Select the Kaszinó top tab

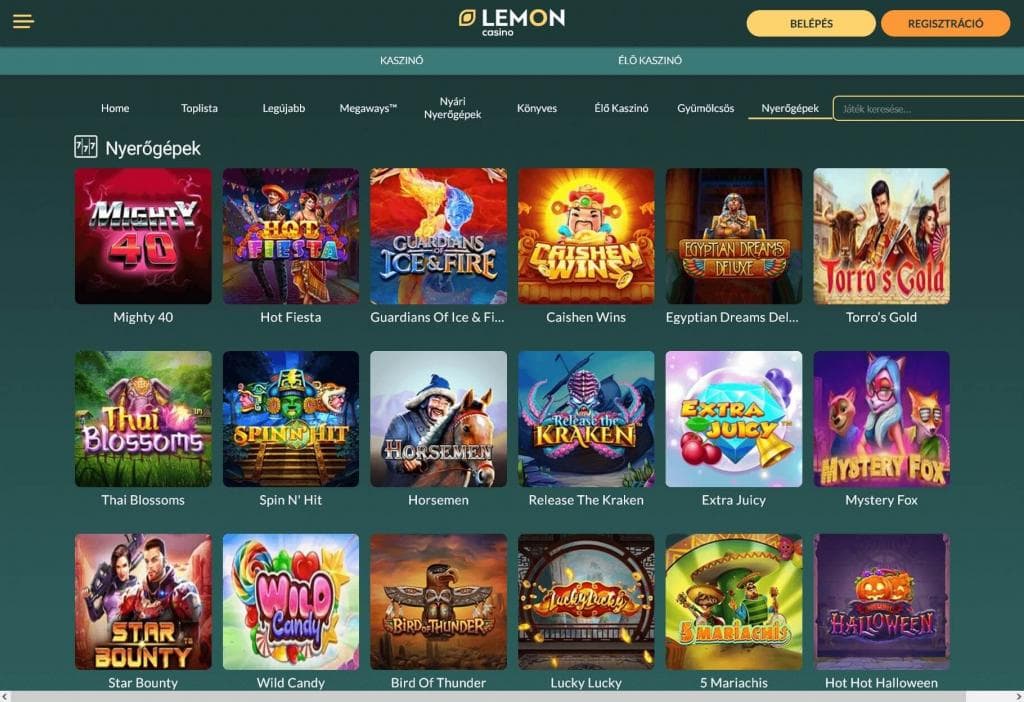click(x=402, y=60)
